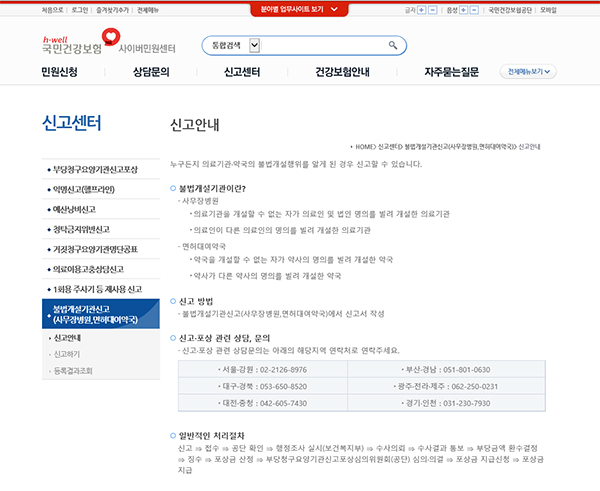Click 신고안내 page title

(194, 125)
